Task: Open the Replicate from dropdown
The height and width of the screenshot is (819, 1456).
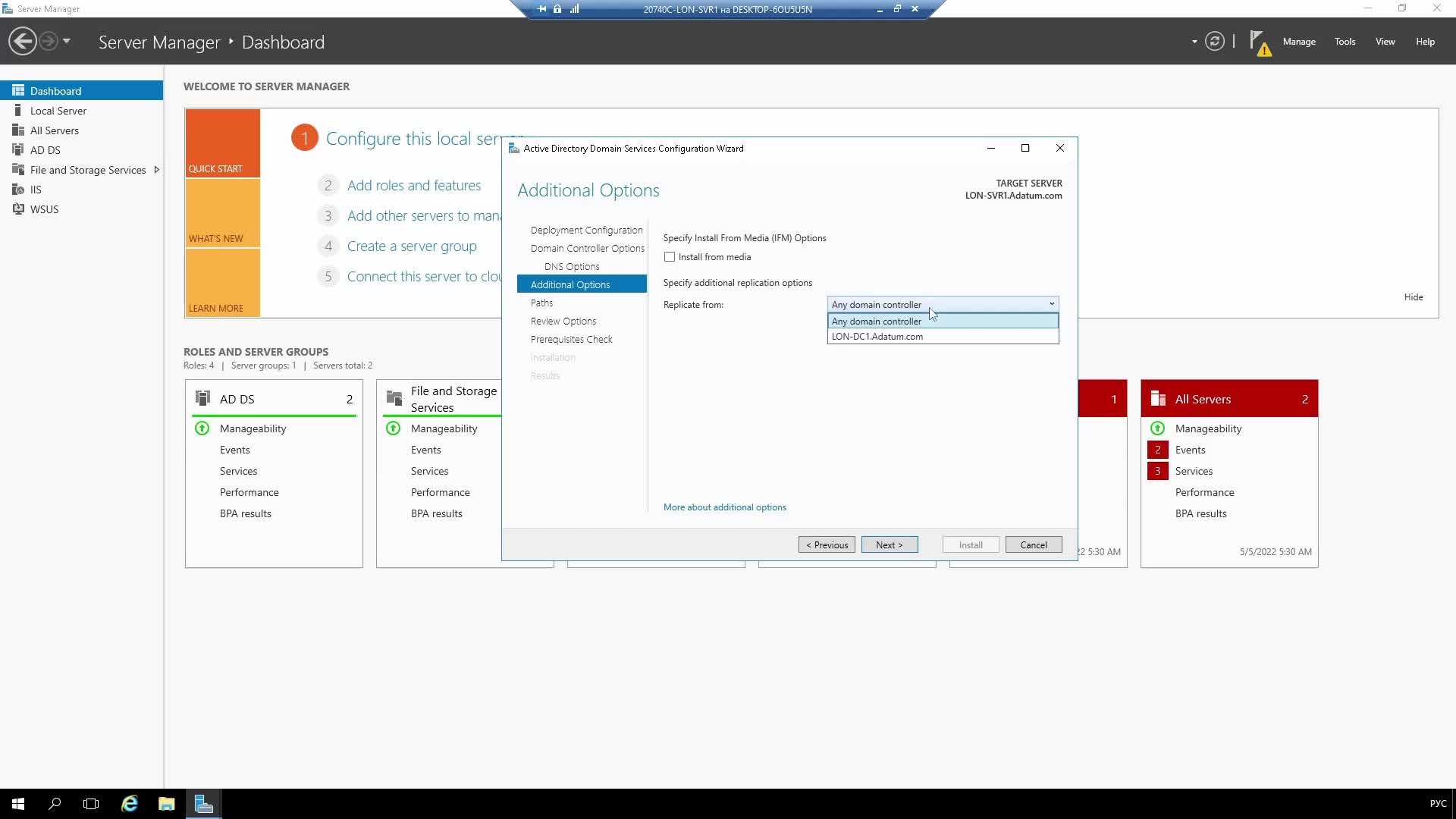Action: coord(943,304)
